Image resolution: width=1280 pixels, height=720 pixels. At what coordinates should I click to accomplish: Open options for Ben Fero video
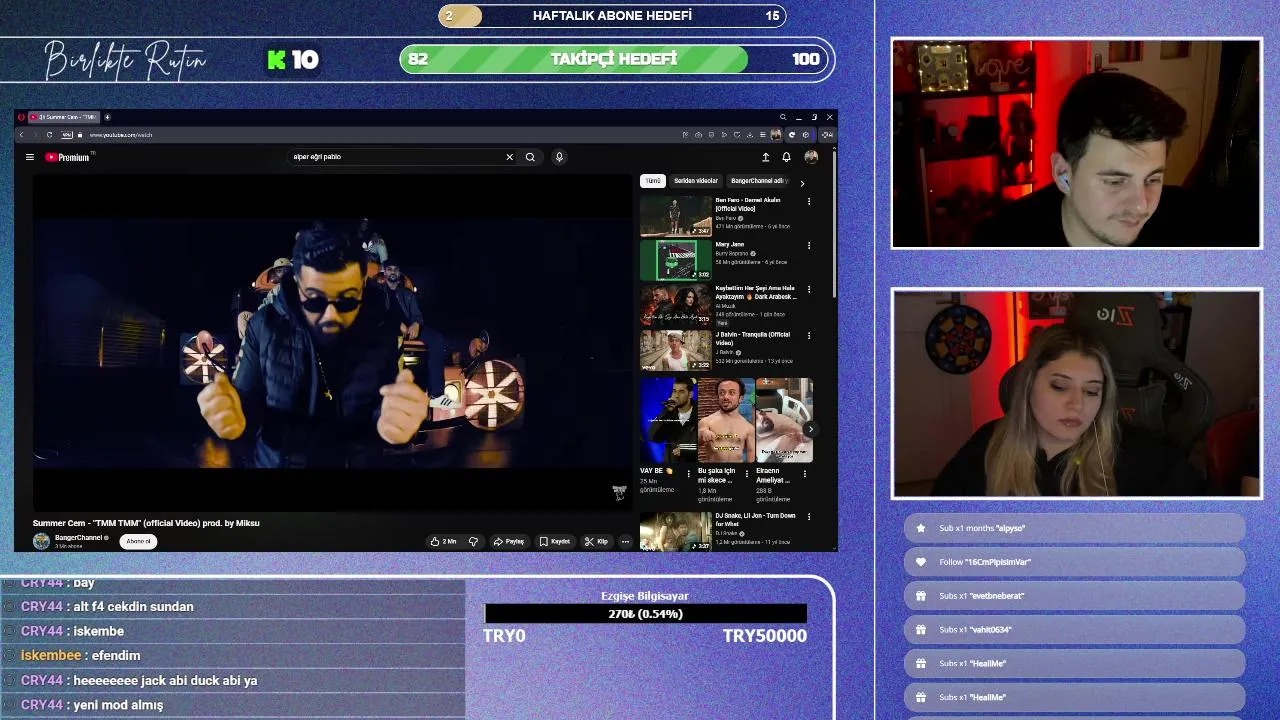(809, 201)
